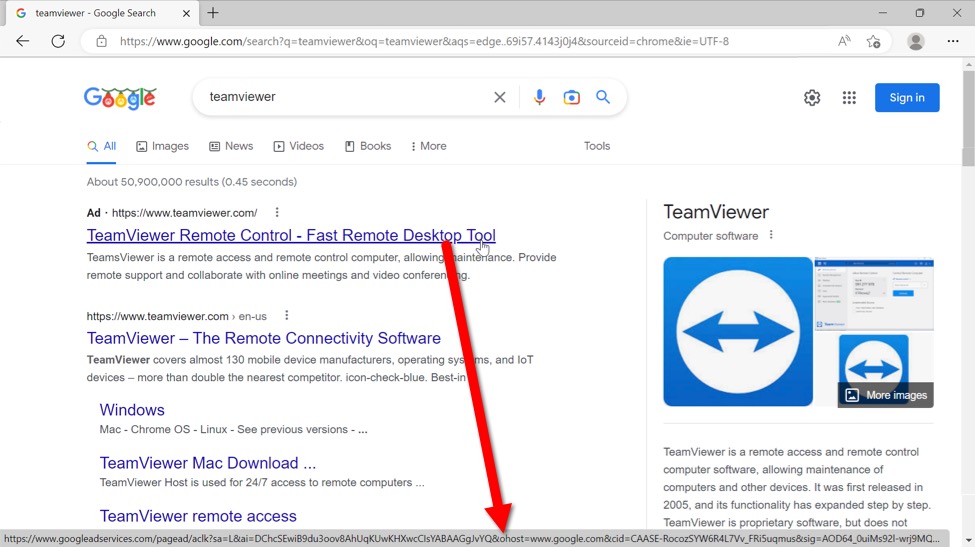Click inside the teamviewer search field
This screenshot has width=975, height=547.
click(x=340, y=97)
